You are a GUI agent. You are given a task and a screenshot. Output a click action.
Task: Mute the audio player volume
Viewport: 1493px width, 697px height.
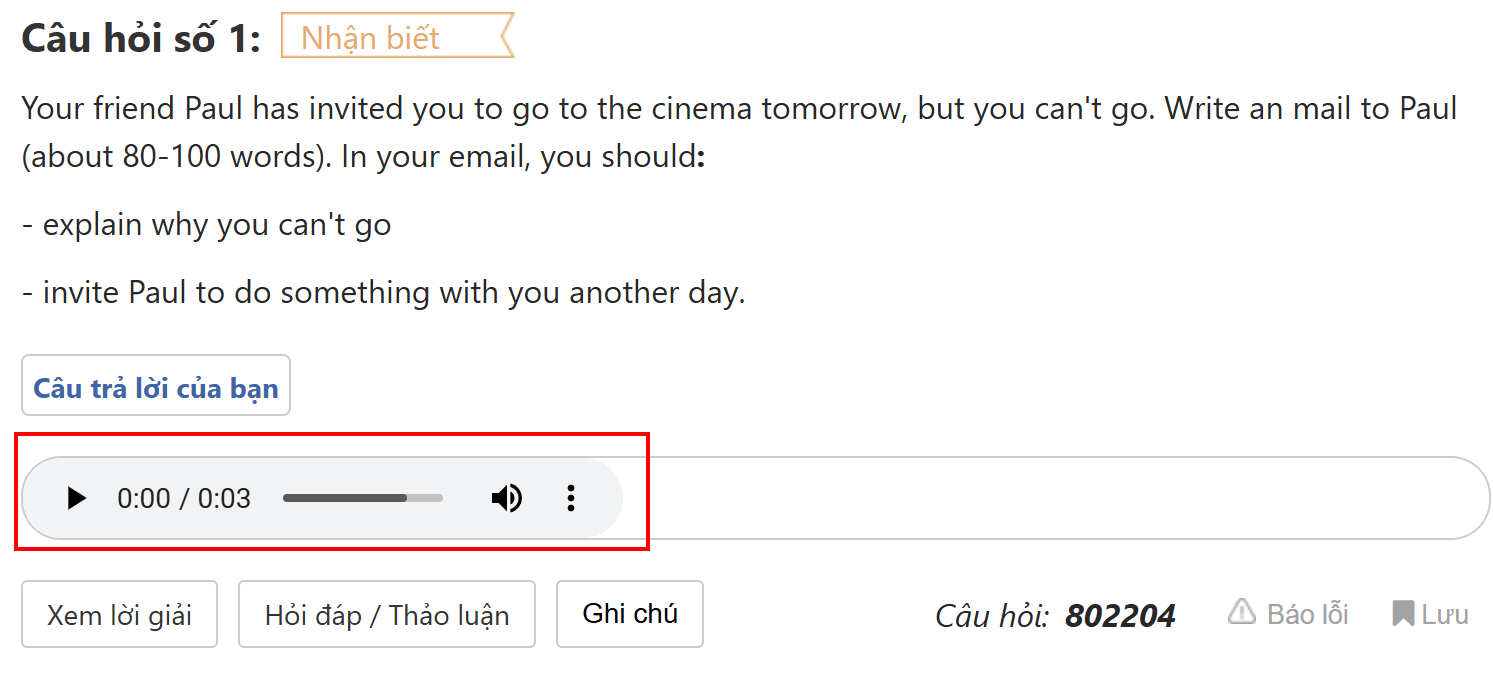[507, 498]
